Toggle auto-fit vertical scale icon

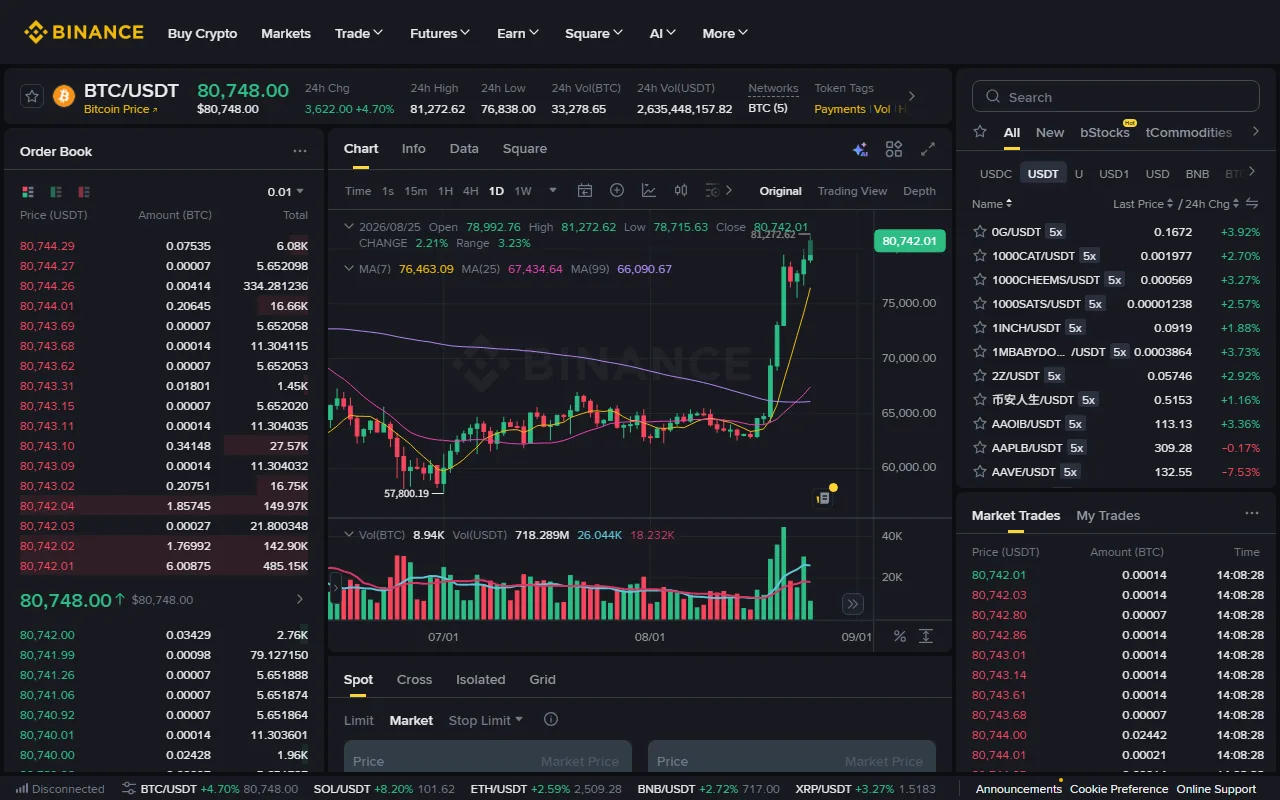click(x=926, y=636)
